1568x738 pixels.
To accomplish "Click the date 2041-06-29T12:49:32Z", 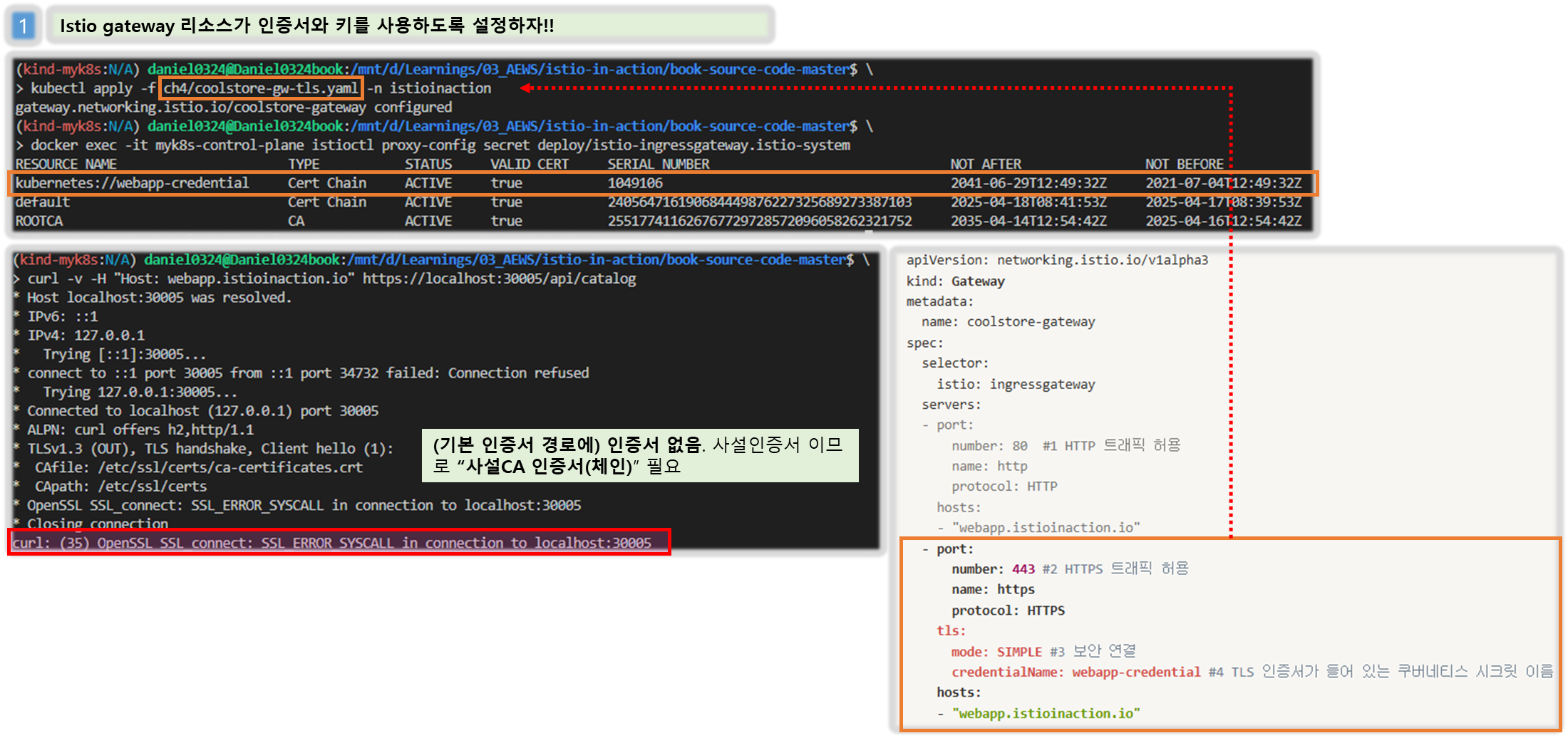I will (x=1028, y=183).
